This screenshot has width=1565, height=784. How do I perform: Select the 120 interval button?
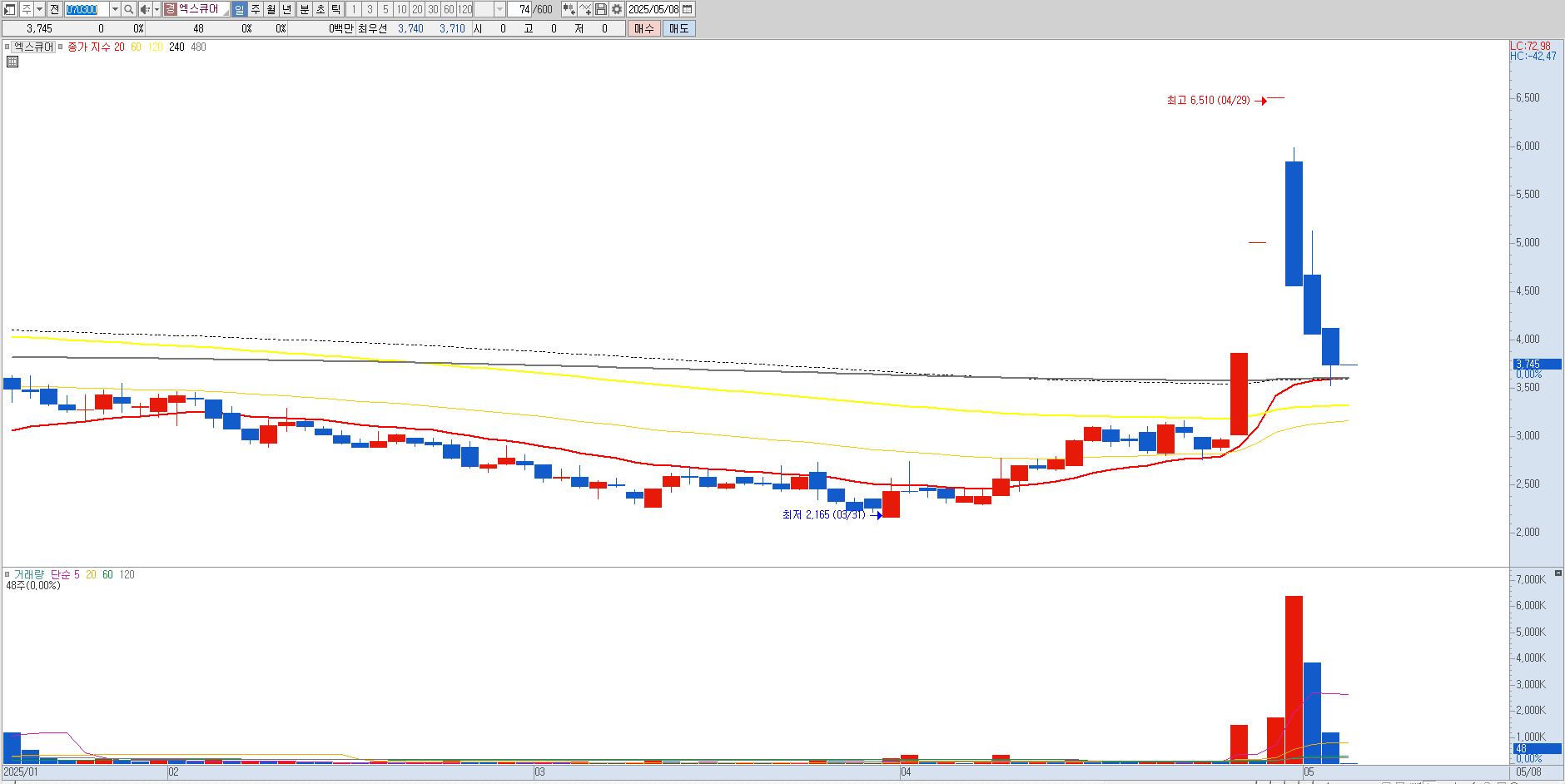(465, 9)
